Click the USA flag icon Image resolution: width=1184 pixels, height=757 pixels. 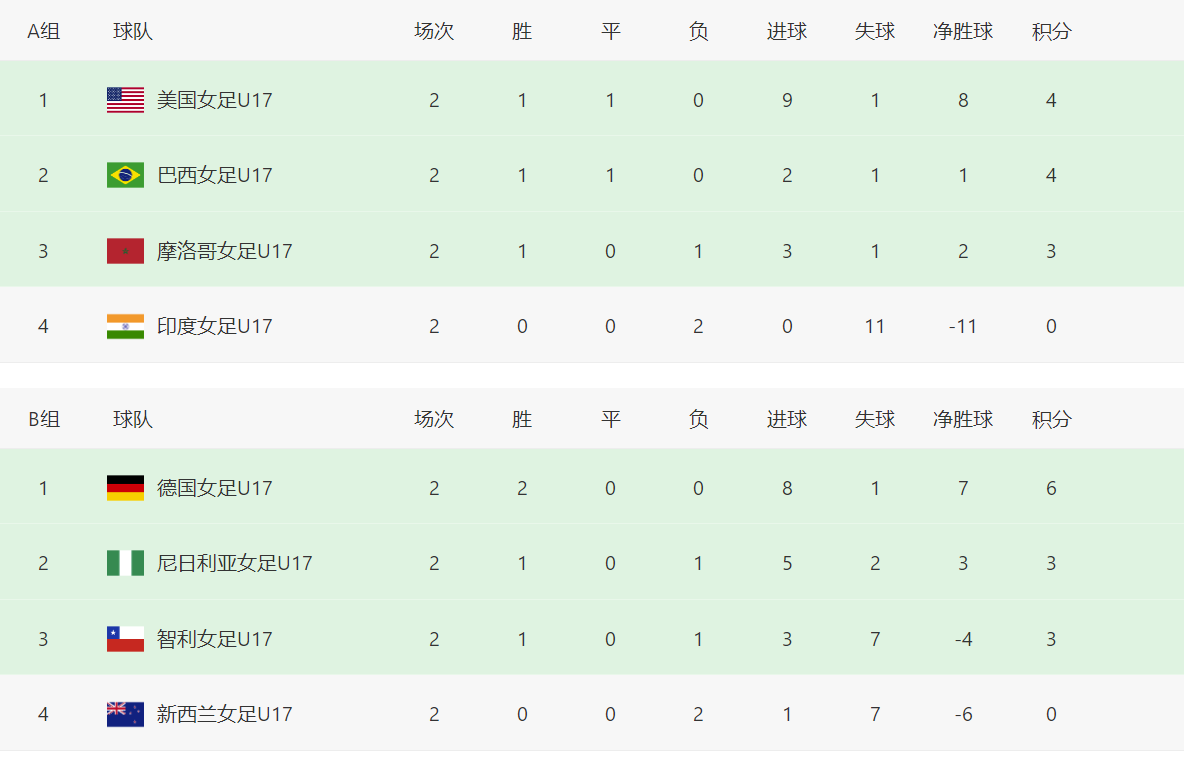125,100
